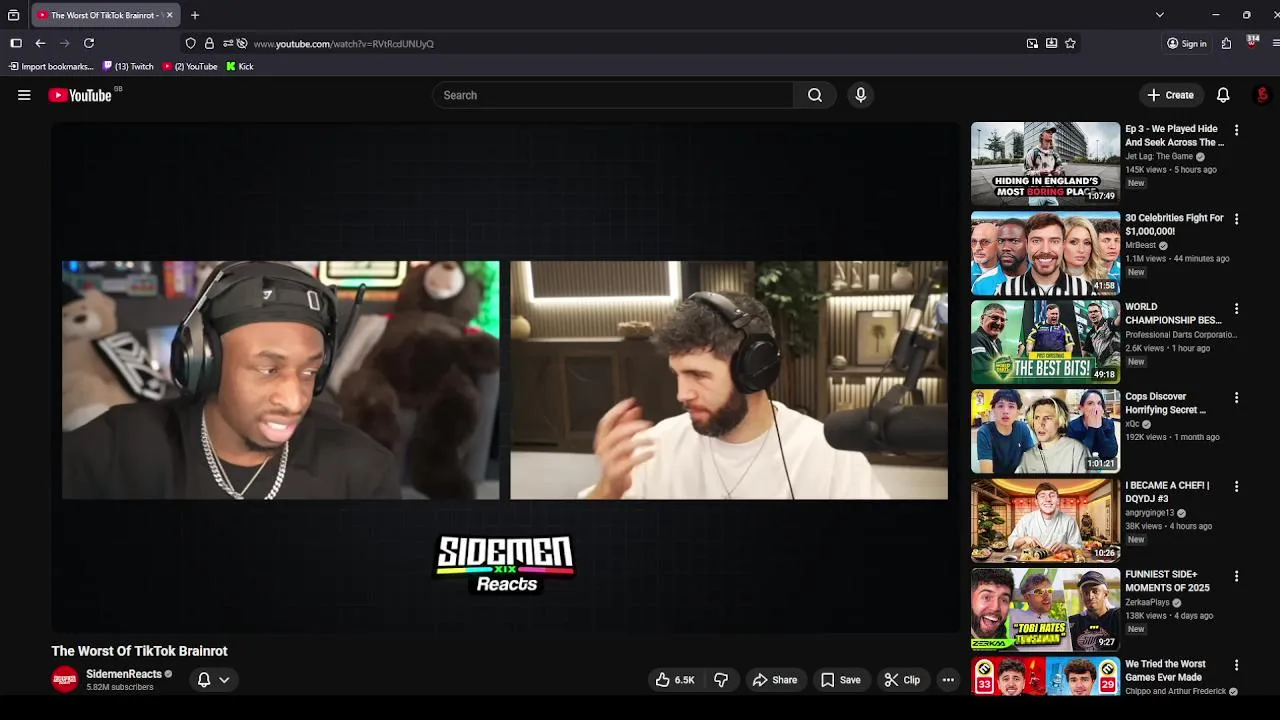Image resolution: width=1280 pixels, height=720 pixels.
Task: Focus the YouTube search box
Action: (613, 95)
